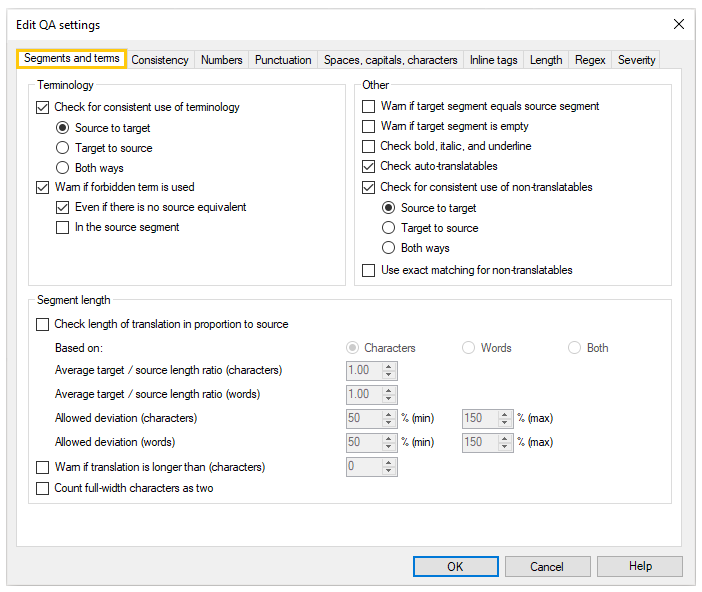Open the Regex tab
The height and width of the screenshot is (592, 702).
pos(590,60)
